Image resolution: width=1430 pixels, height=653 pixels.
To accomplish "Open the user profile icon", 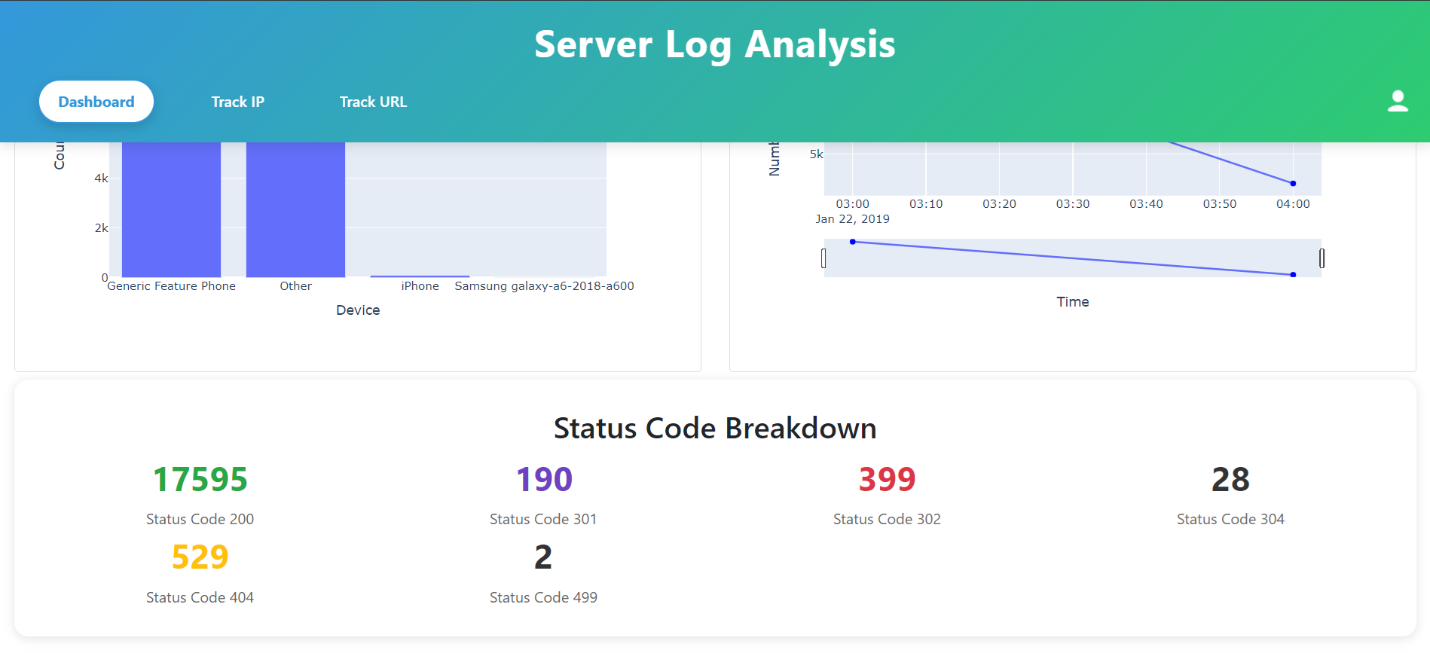I will (x=1397, y=100).
